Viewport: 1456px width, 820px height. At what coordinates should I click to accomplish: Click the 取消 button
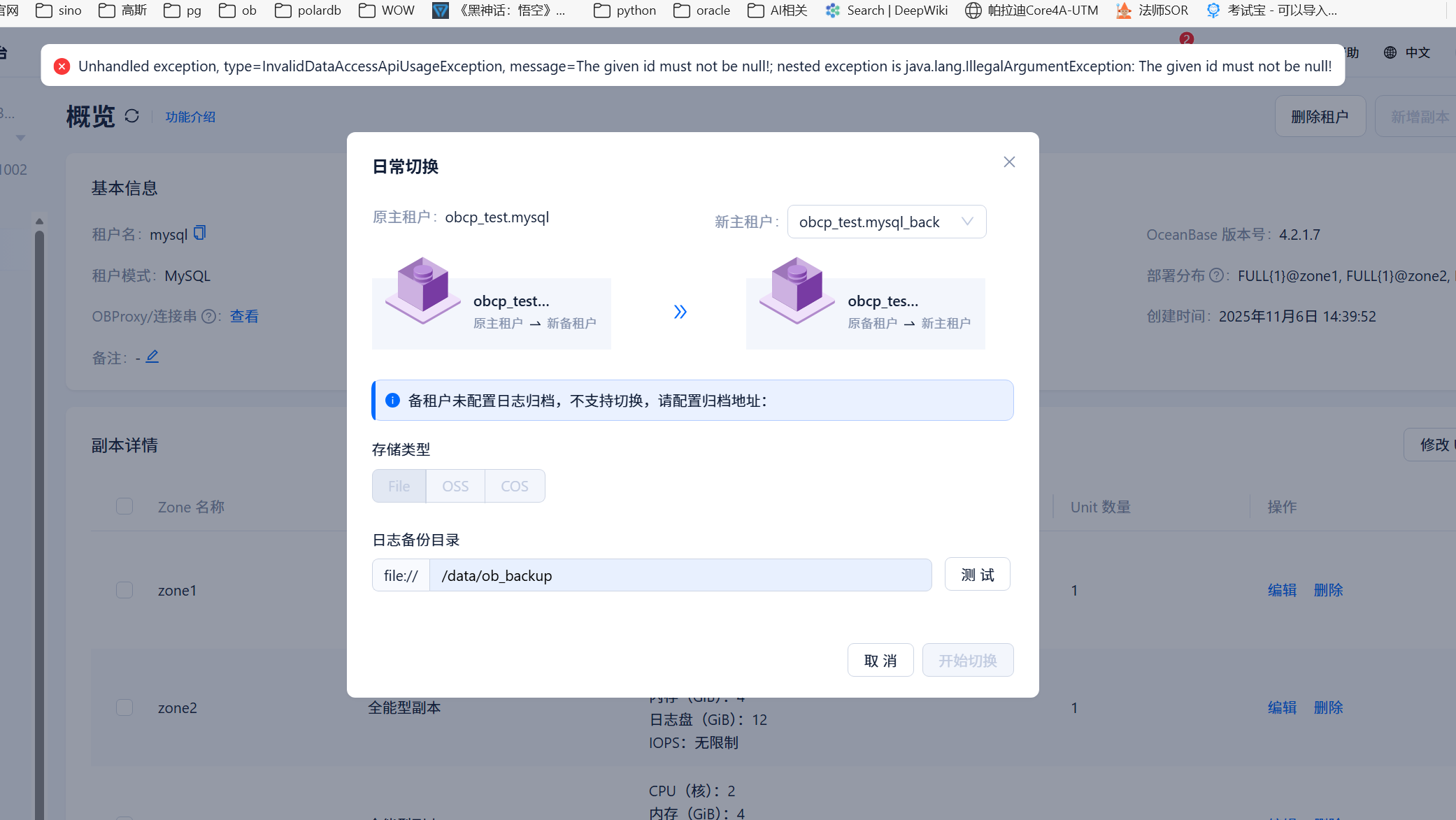(x=880, y=661)
